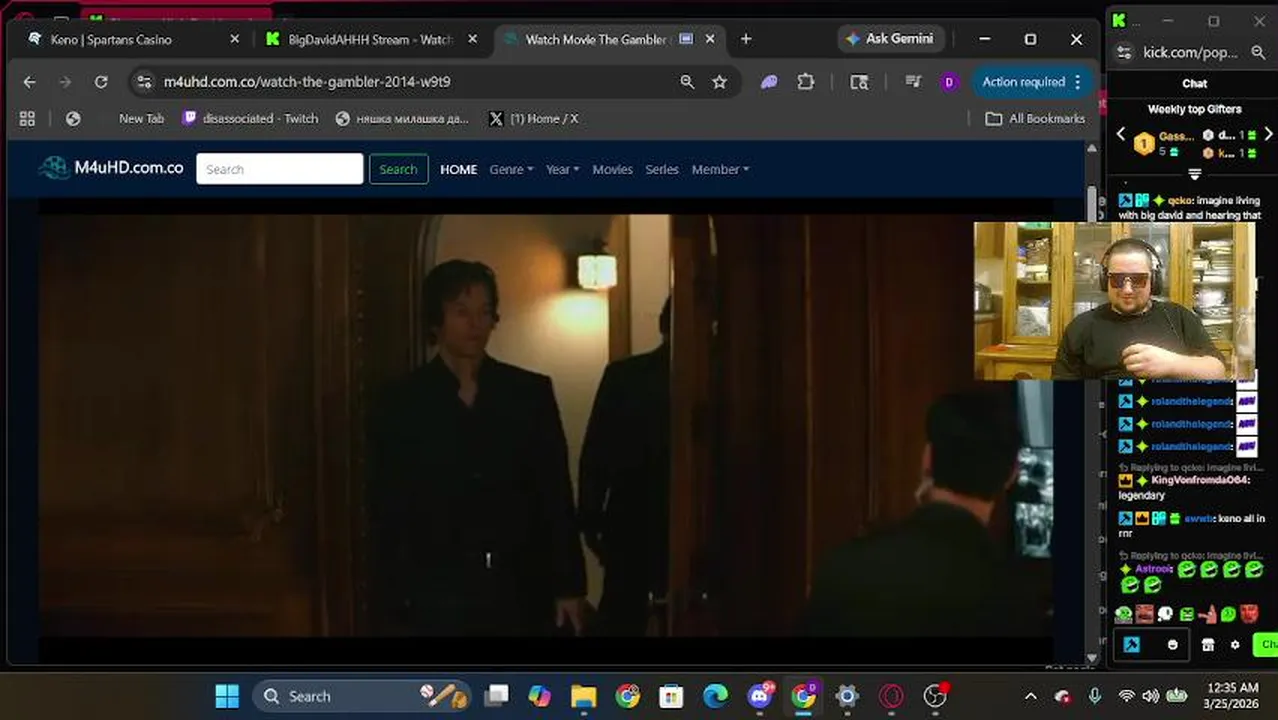This screenshot has width=1278, height=720.
Task: Open the (1) Home / X bookmark
Action: [534, 118]
